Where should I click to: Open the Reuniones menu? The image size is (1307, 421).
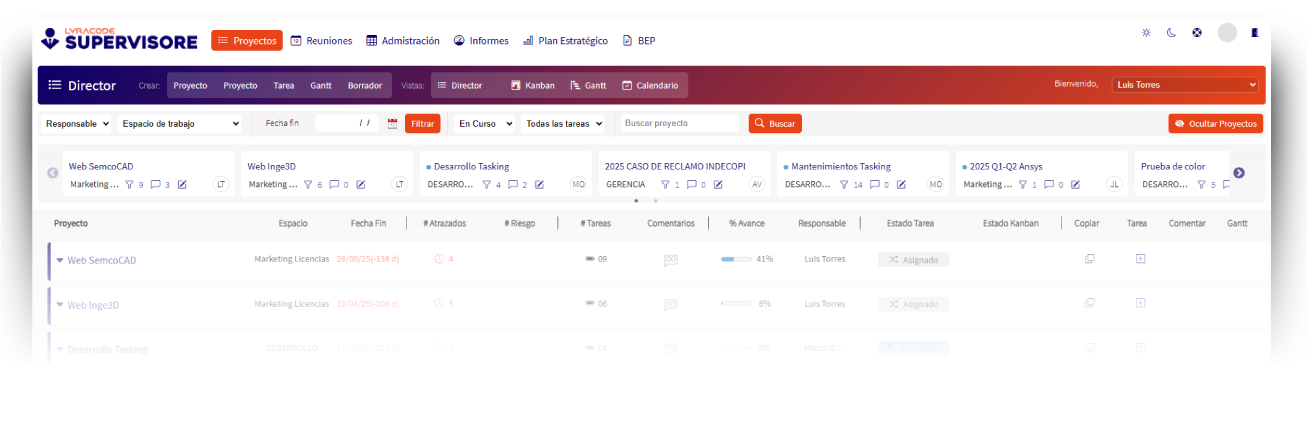(321, 41)
